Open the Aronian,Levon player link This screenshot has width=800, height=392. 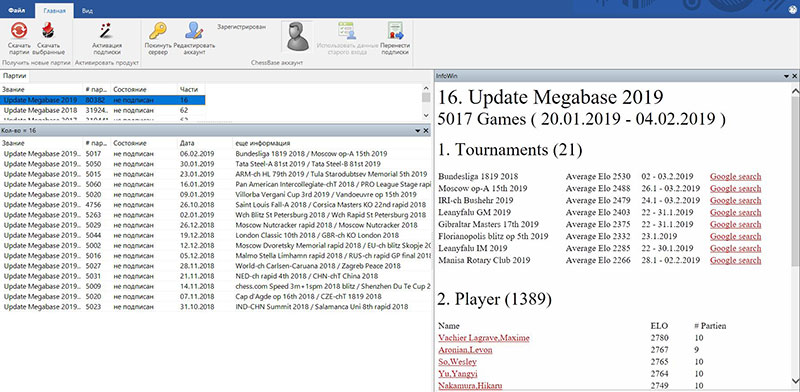[x=465, y=350]
